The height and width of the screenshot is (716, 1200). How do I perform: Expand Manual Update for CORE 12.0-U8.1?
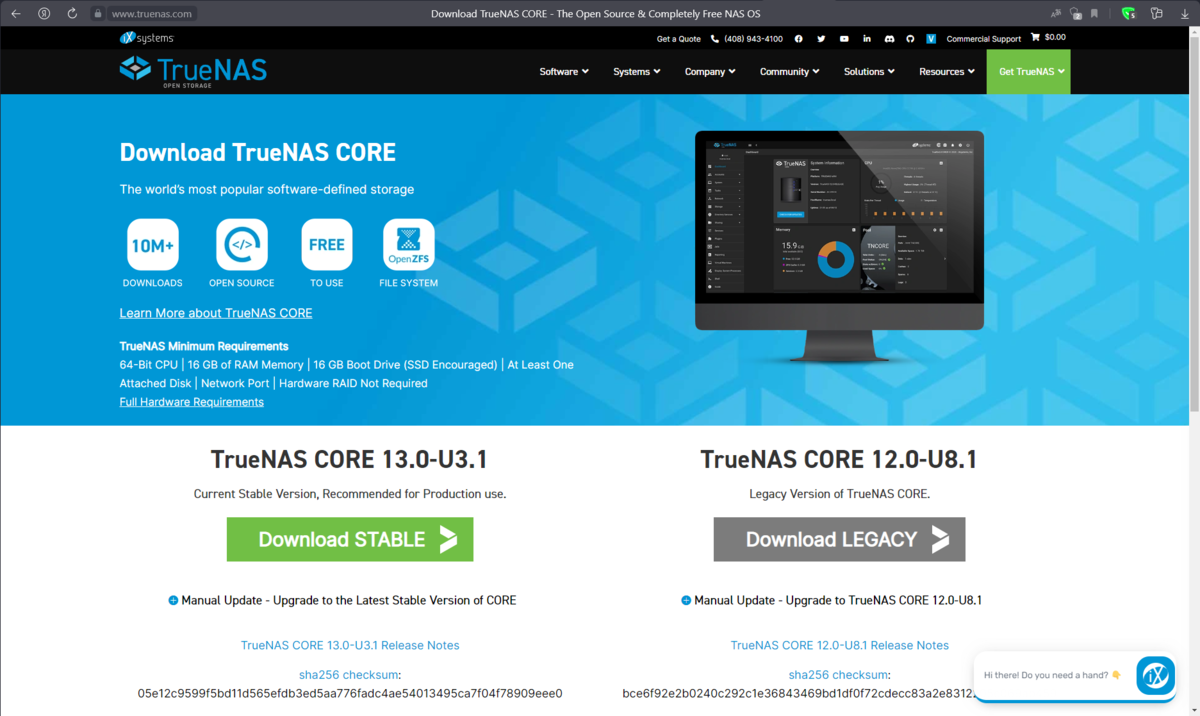click(x=831, y=601)
